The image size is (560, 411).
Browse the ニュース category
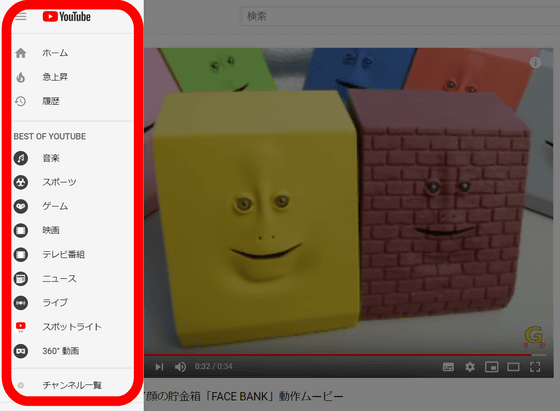tap(59, 279)
